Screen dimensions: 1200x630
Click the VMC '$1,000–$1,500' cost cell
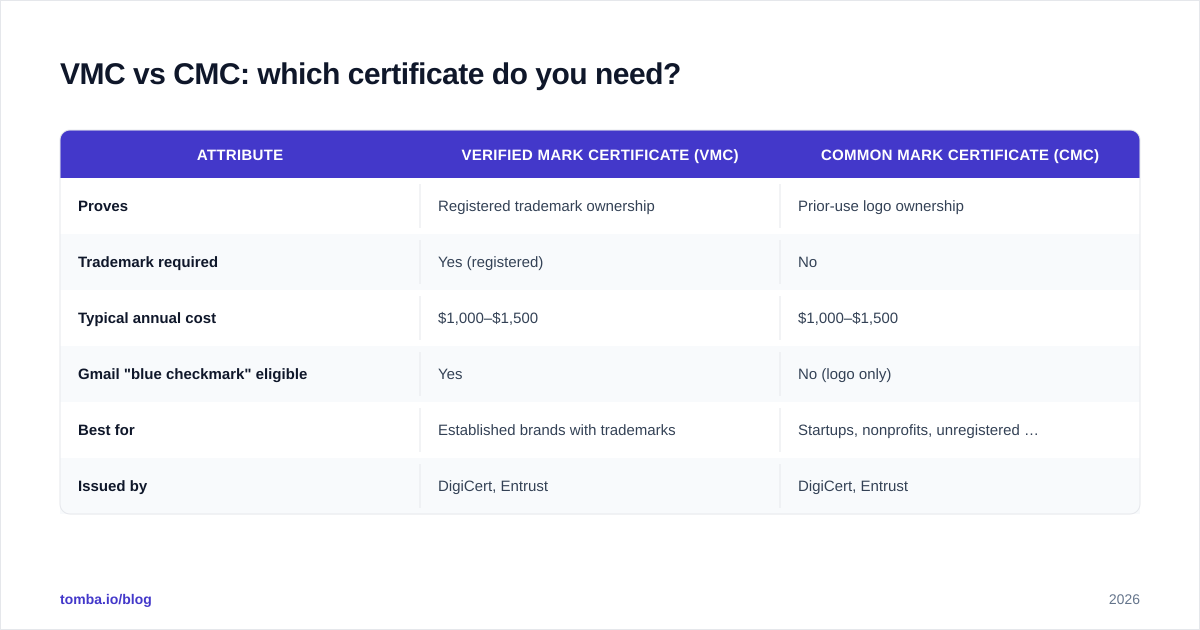pyautogui.click(x=488, y=318)
